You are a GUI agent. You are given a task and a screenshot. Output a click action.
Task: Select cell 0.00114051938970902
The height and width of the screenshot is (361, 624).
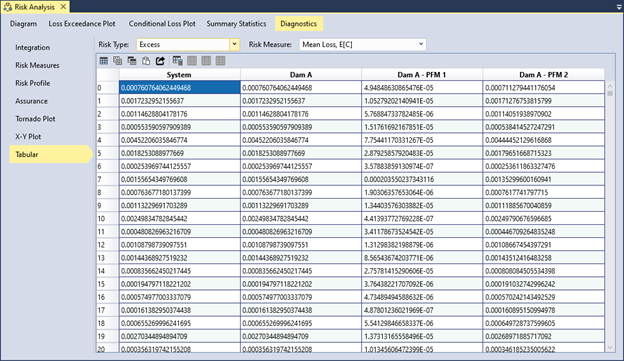544,114
